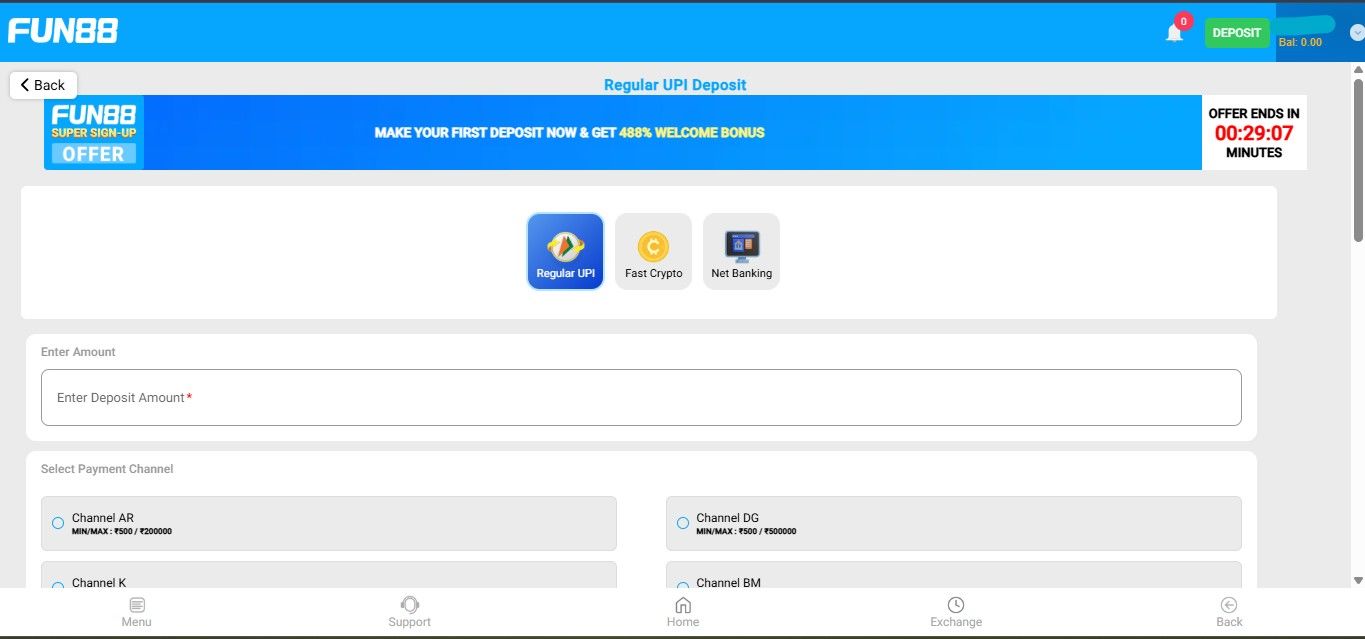Open Exchange from the bottom bar

coord(955,611)
